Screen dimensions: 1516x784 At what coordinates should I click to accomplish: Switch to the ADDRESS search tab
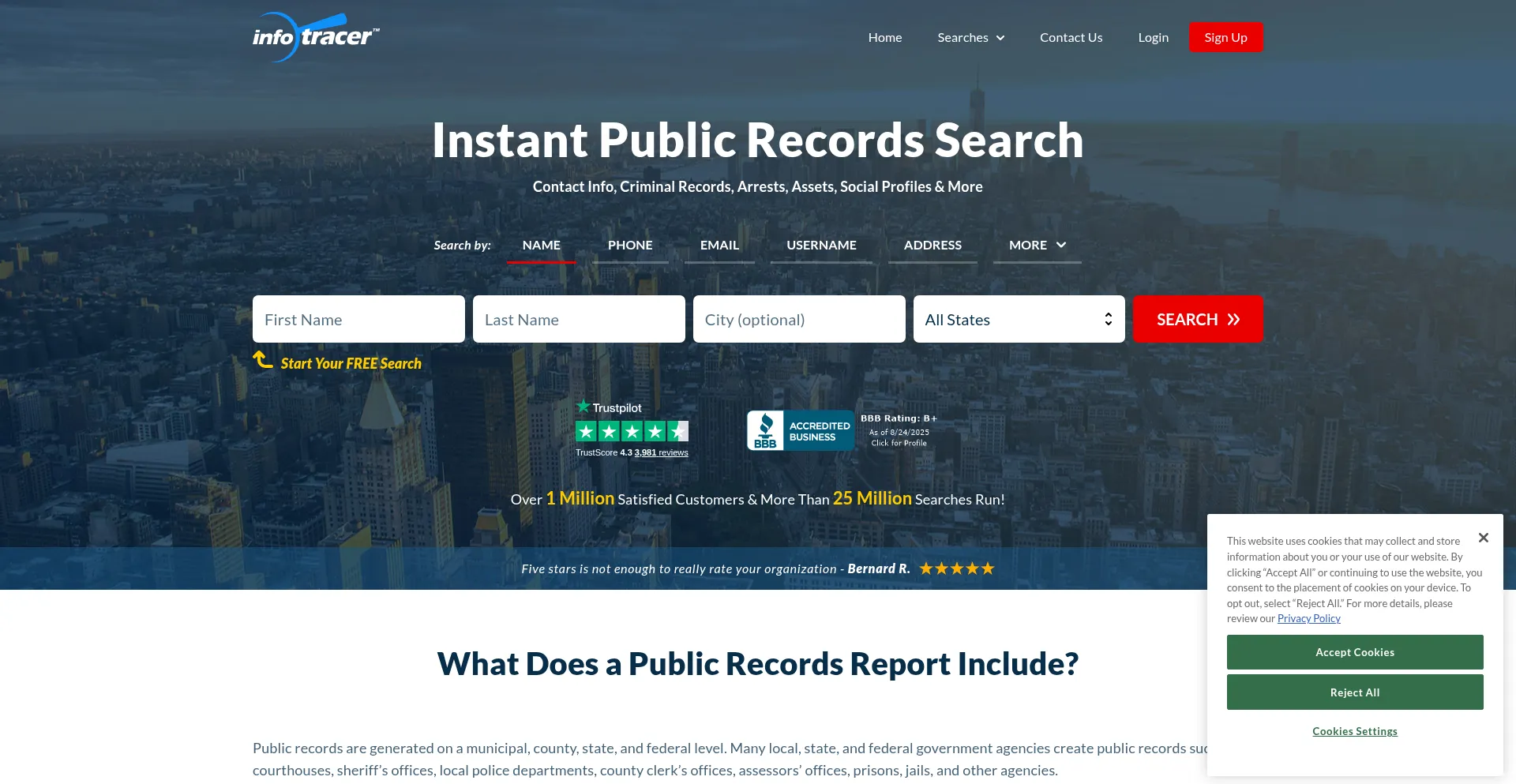pos(932,245)
